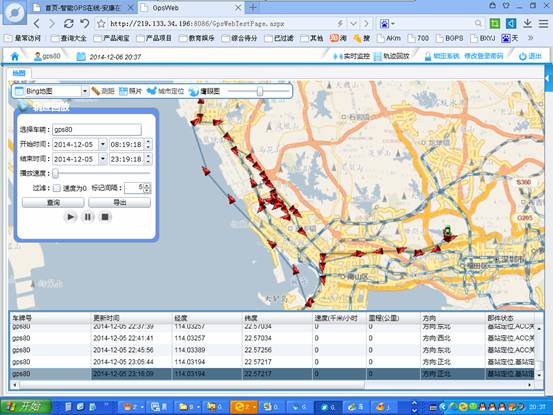The height and width of the screenshot is (415, 553).
Task: Open the 修改登录密码 change password link
Action: [484, 56]
